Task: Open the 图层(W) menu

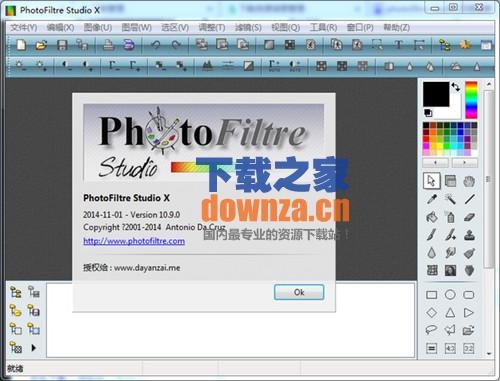Action: (x=137, y=28)
